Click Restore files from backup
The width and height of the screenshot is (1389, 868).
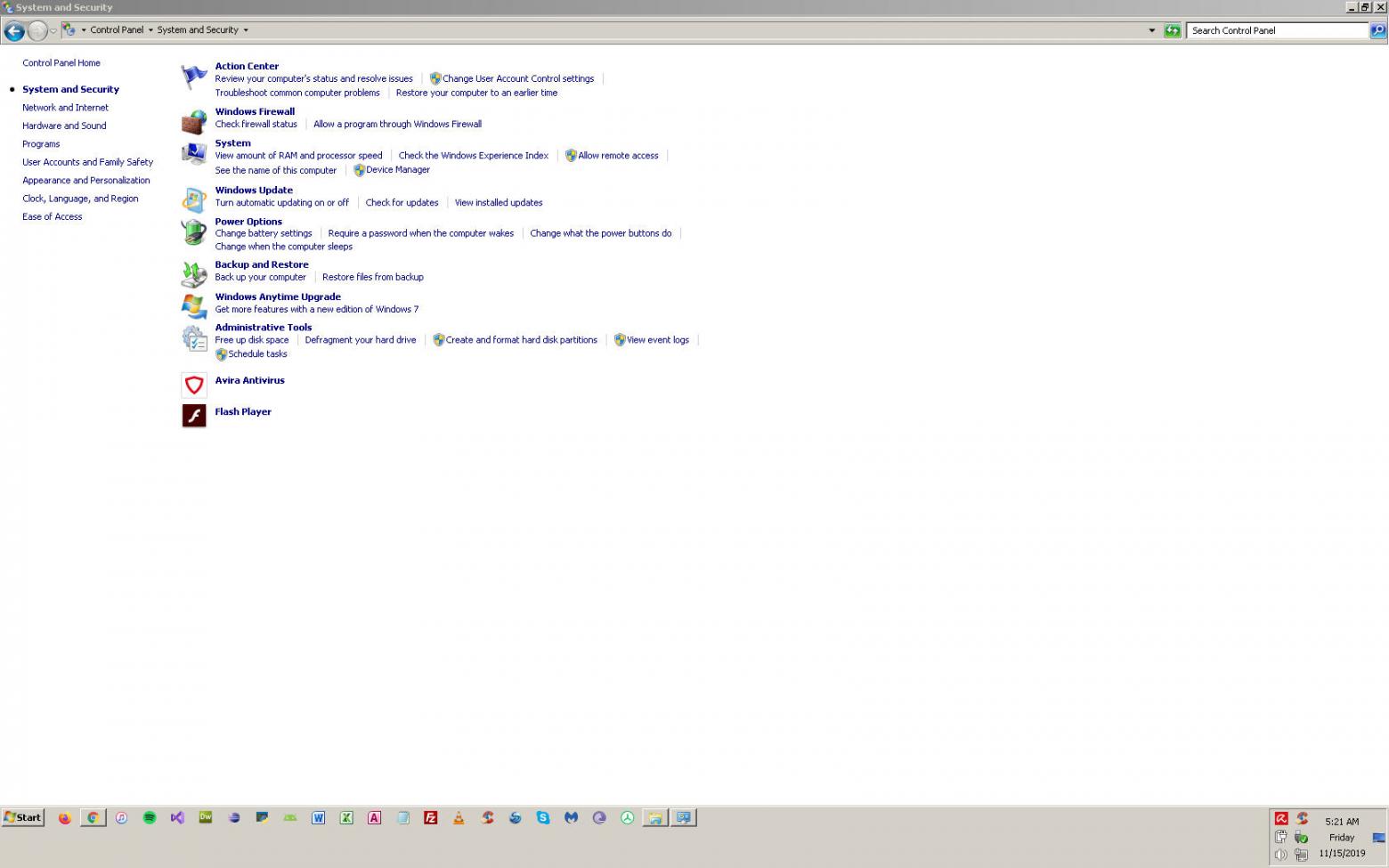click(373, 278)
